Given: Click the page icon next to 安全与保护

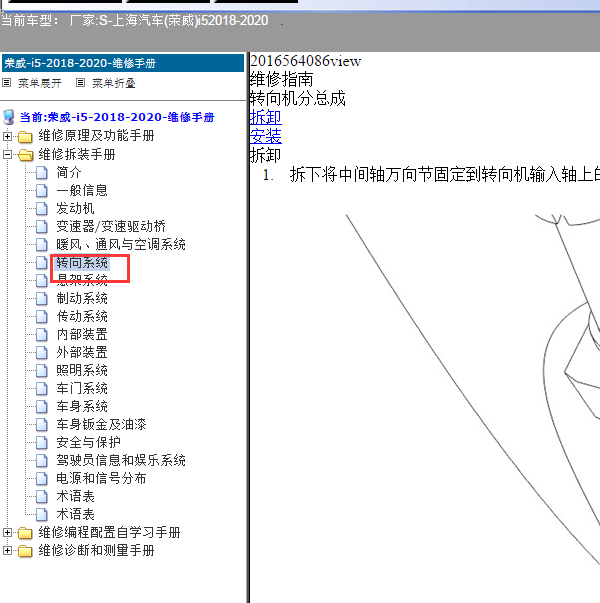Looking at the screenshot, I should point(42,443).
